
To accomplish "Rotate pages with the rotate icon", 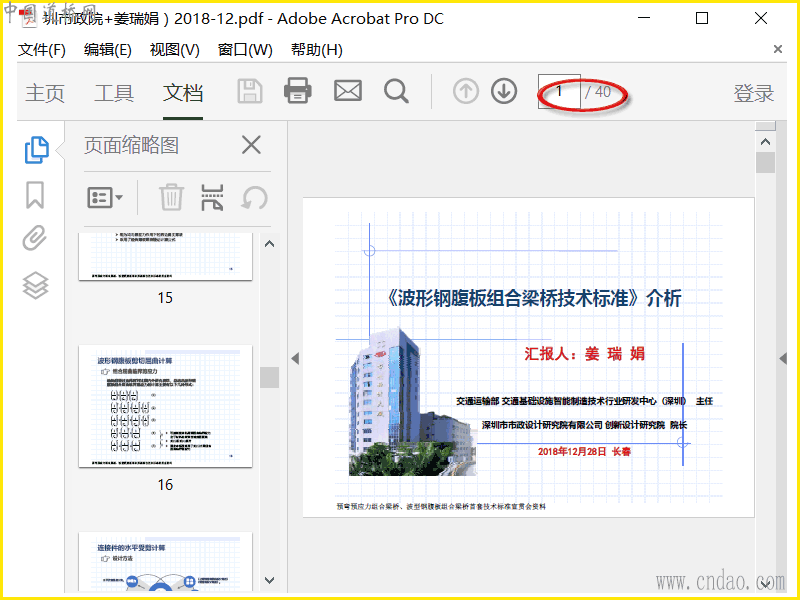I will coord(254,197).
